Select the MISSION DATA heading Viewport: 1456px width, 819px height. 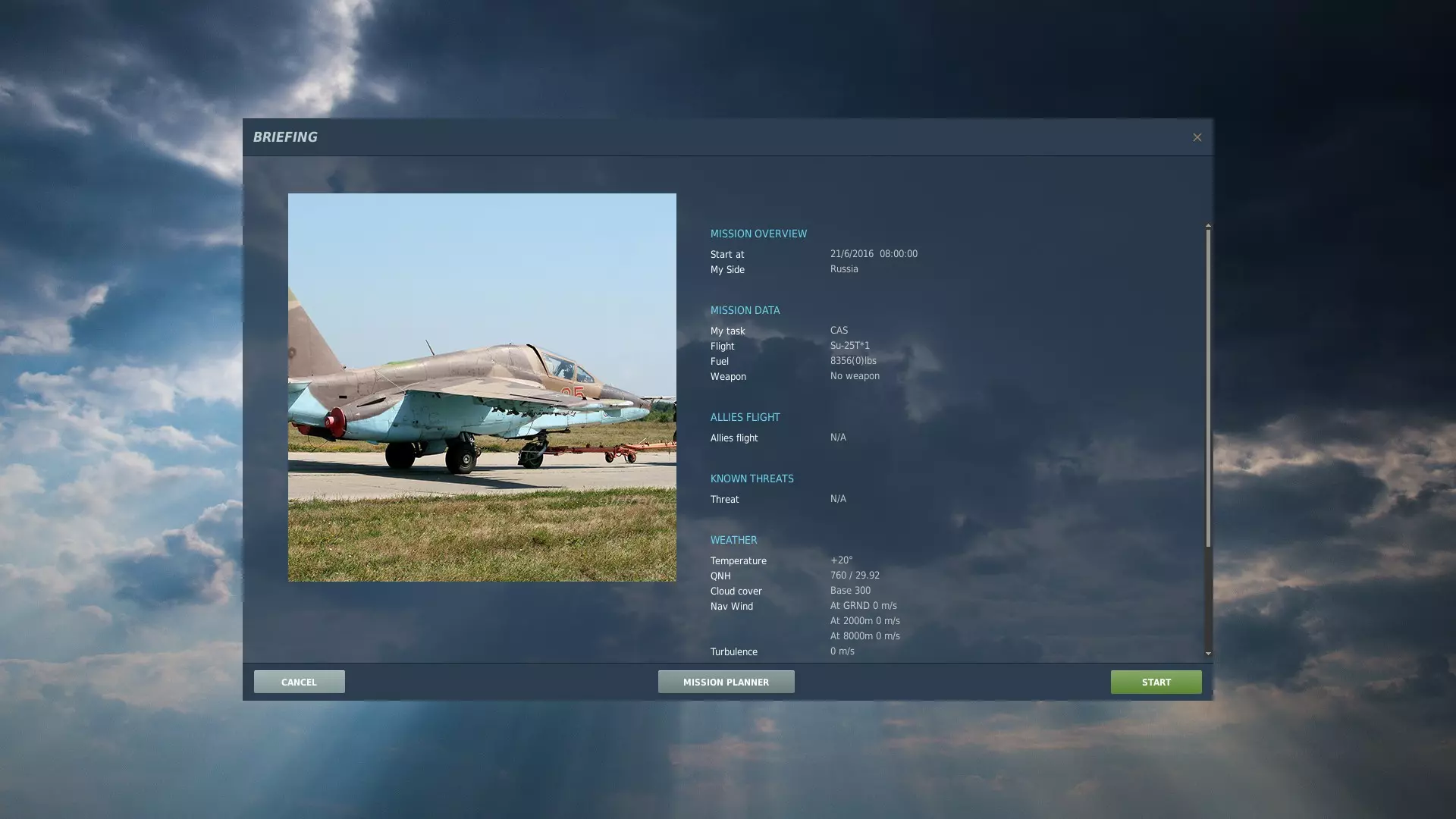(x=745, y=310)
